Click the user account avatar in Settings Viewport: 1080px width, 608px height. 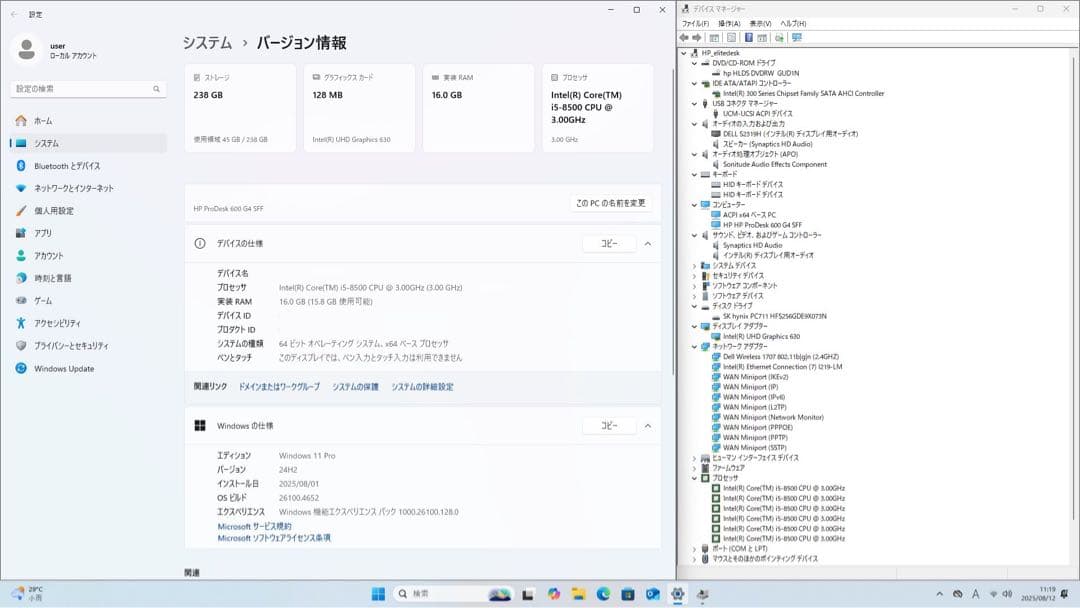coord(24,48)
